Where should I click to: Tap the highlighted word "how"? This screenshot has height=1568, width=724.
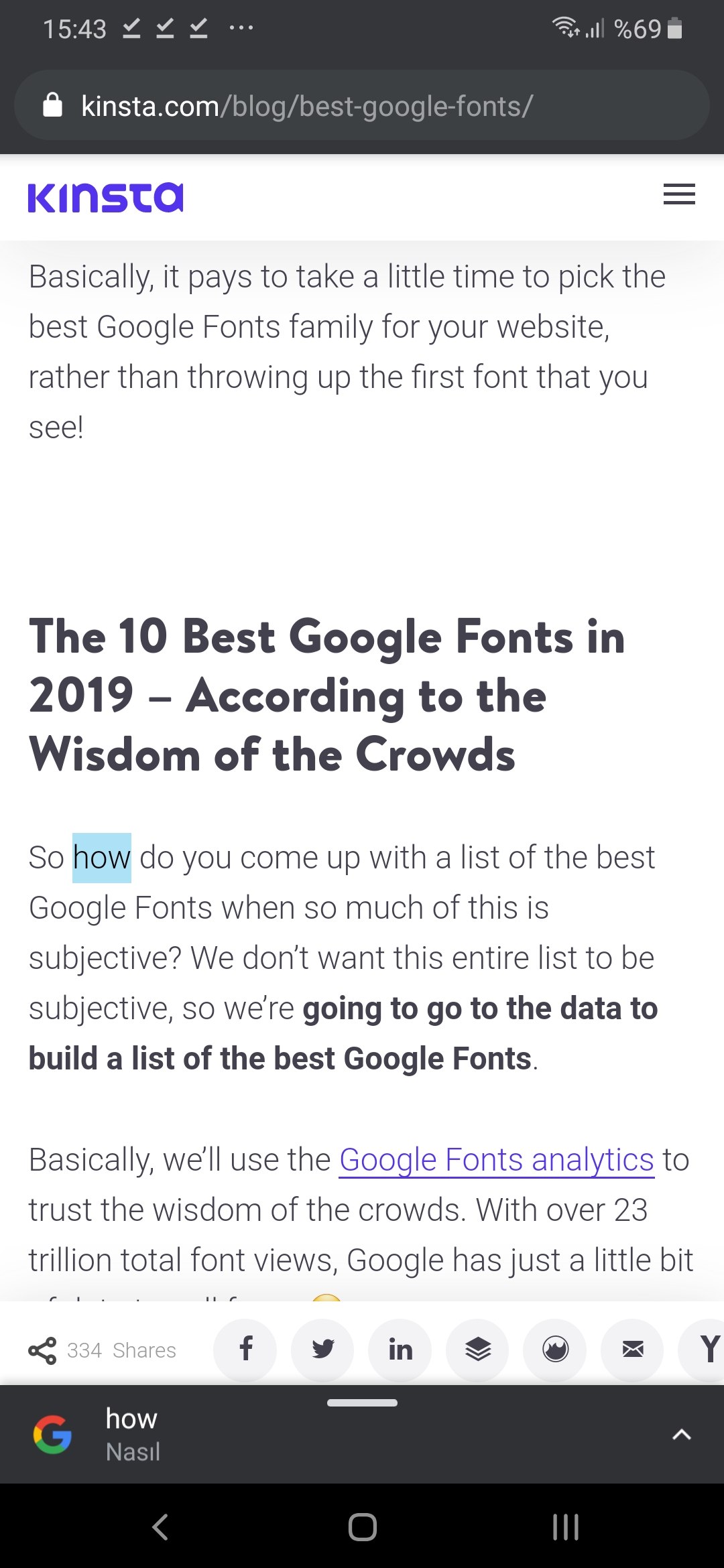coord(102,858)
